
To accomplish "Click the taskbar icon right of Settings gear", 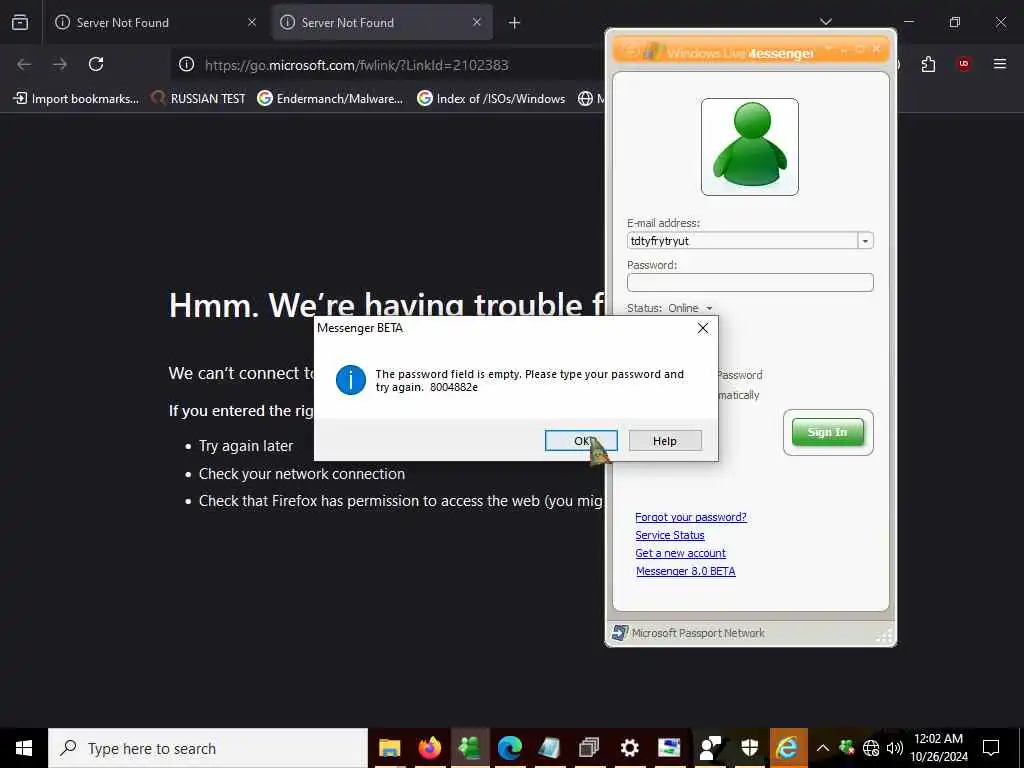I will coord(669,748).
